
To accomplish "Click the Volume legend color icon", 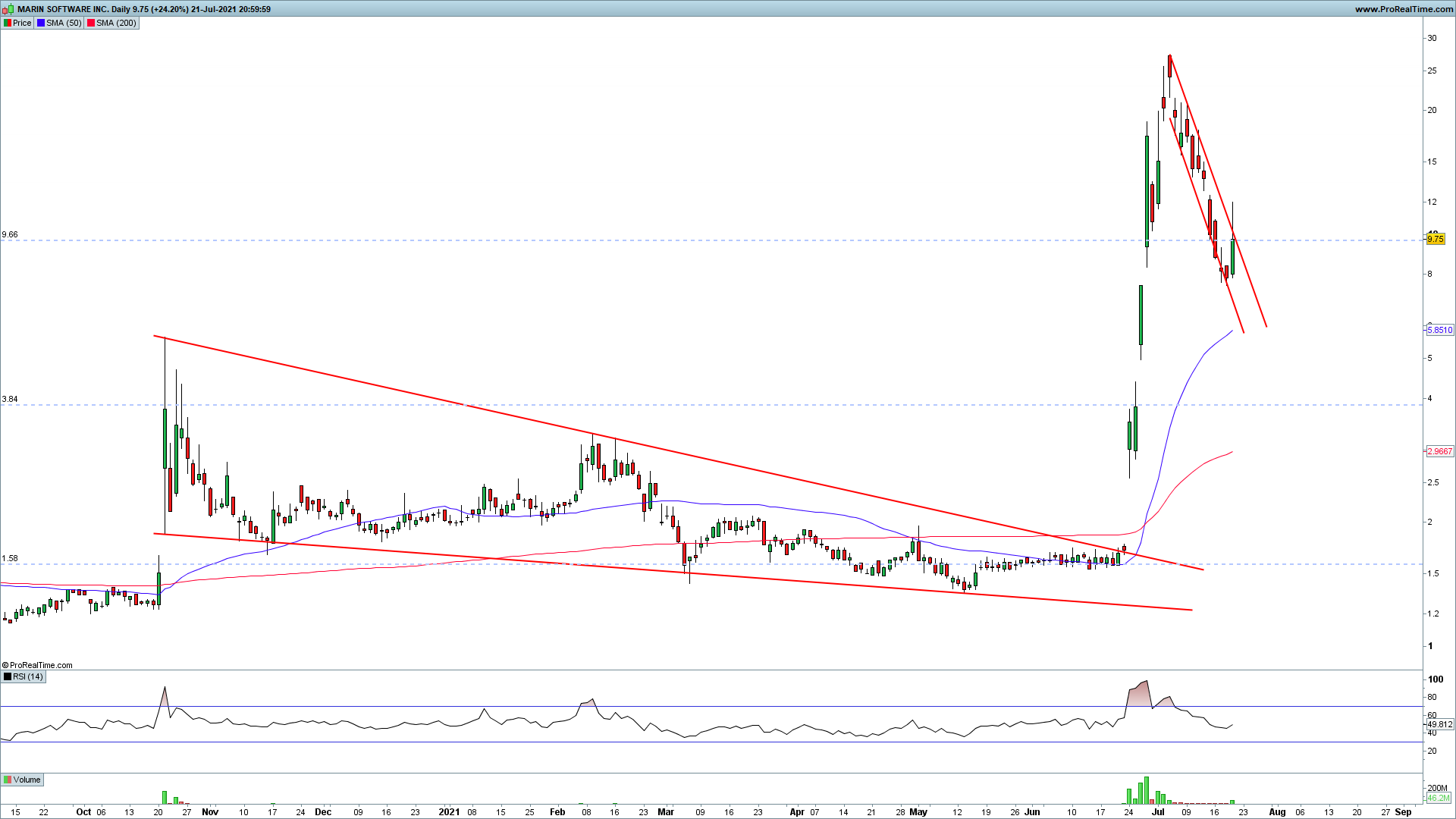I will point(8,780).
